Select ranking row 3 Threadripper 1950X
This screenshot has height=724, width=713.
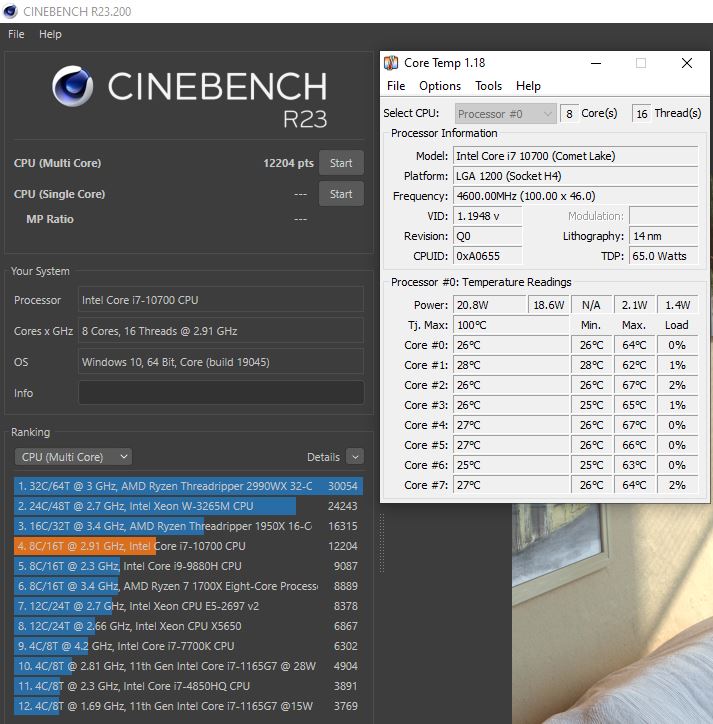[188, 526]
